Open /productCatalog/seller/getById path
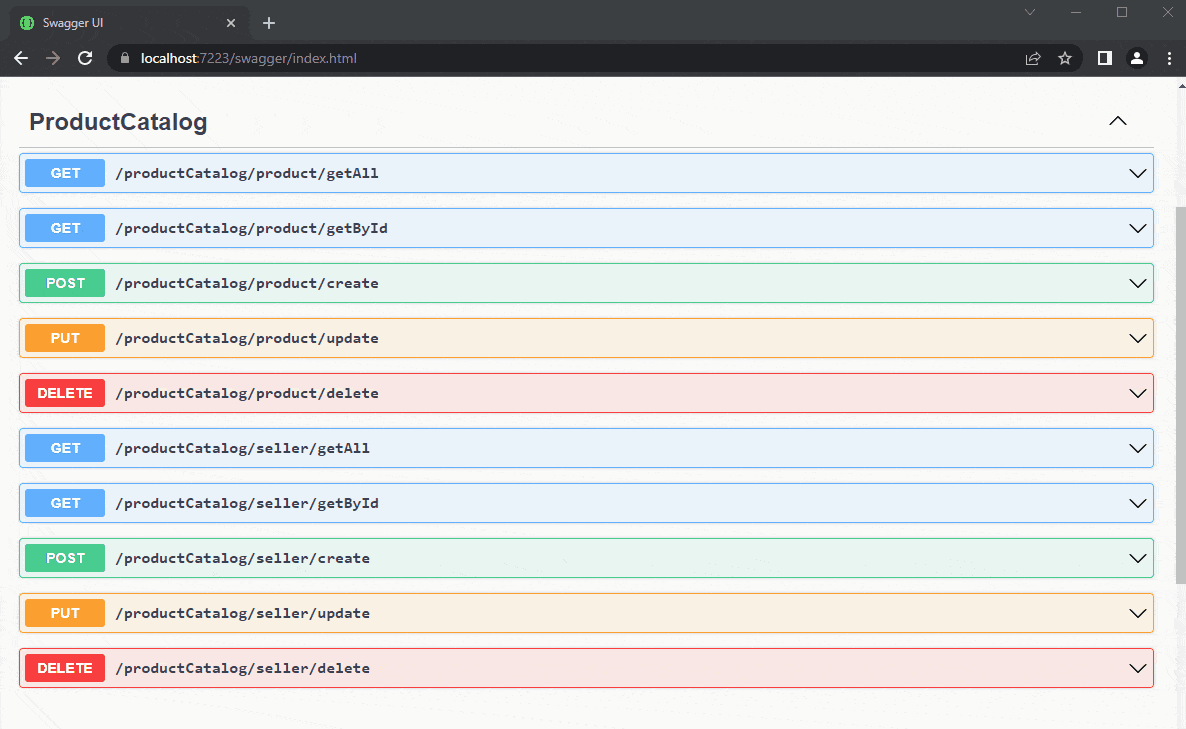1186x729 pixels. point(247,504)
